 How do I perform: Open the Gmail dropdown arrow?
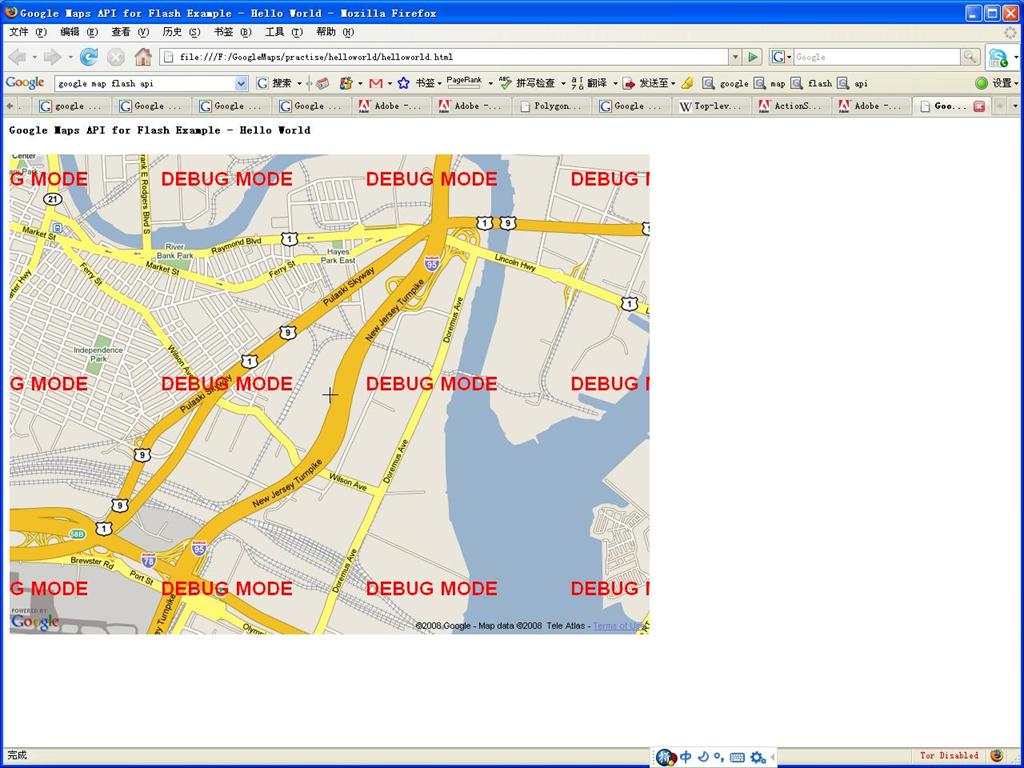click(389, 83)
